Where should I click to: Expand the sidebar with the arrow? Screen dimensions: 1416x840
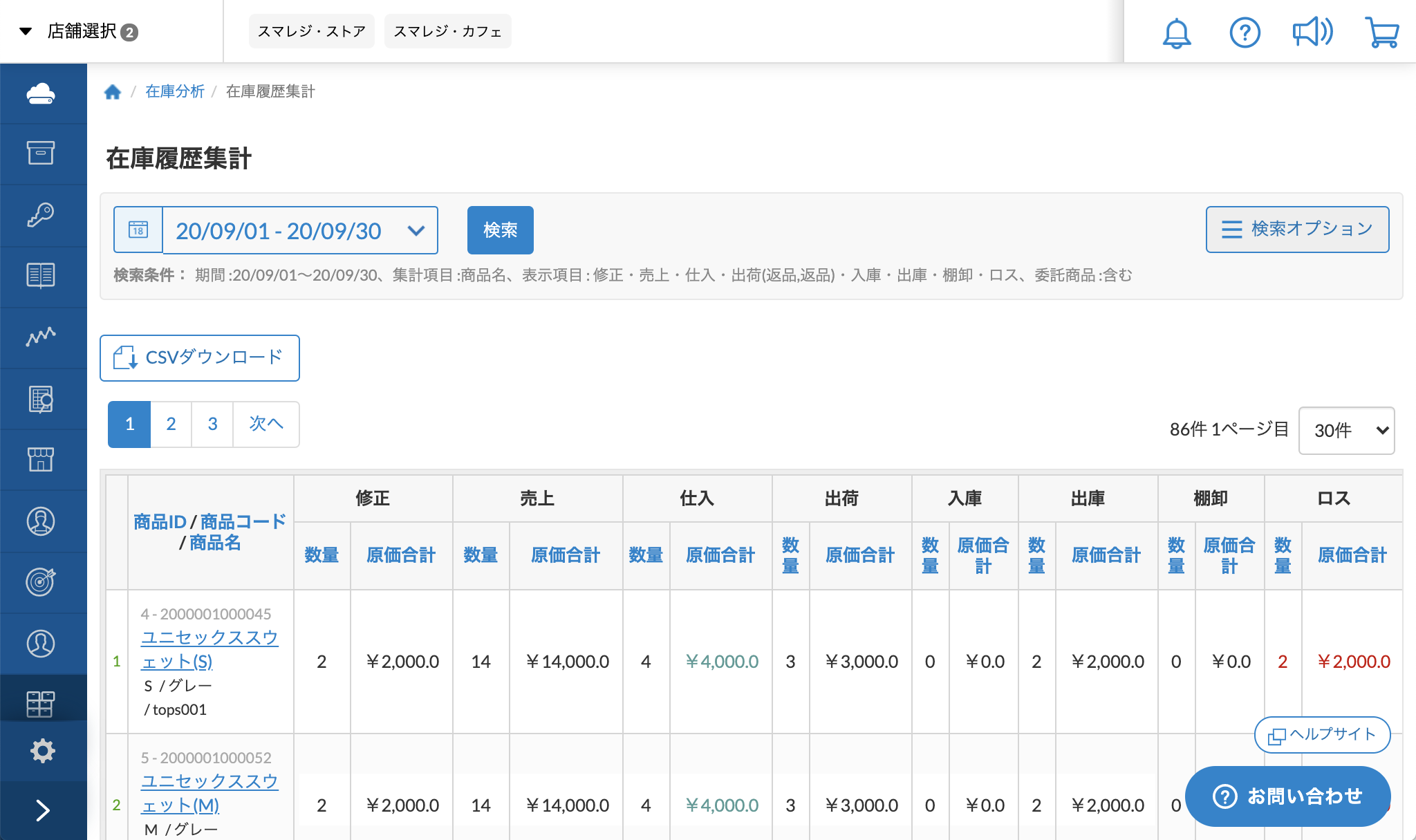42,810
